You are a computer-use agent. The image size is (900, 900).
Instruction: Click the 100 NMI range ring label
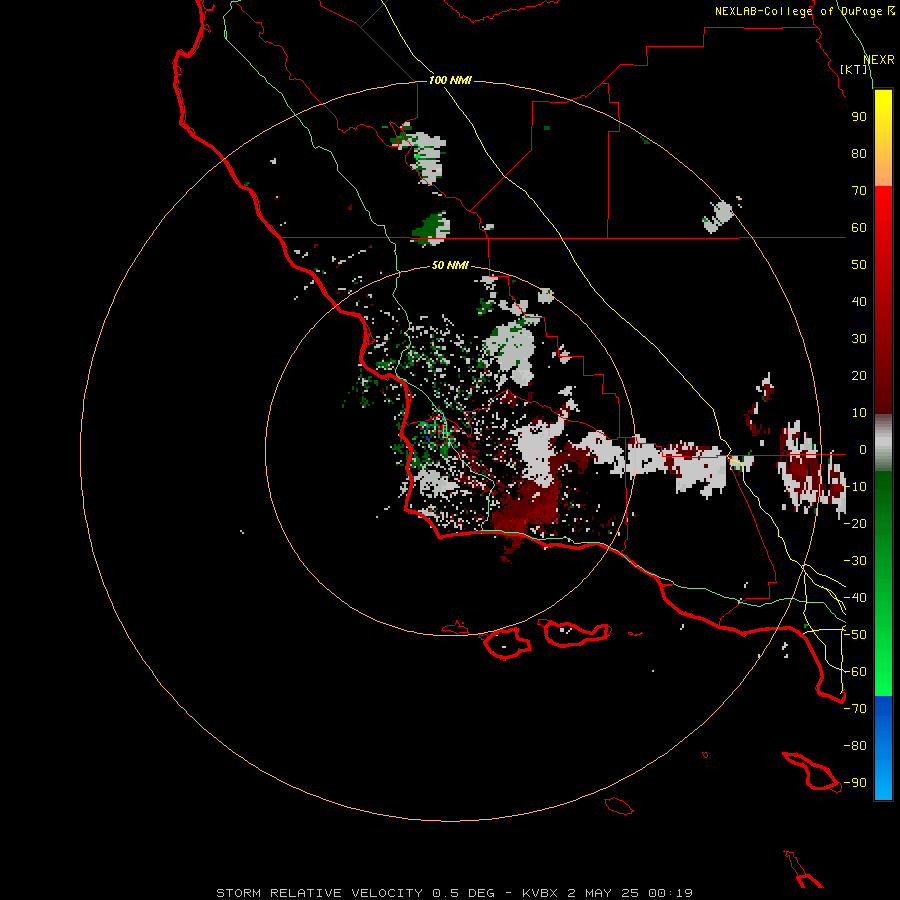click(450, 80)
